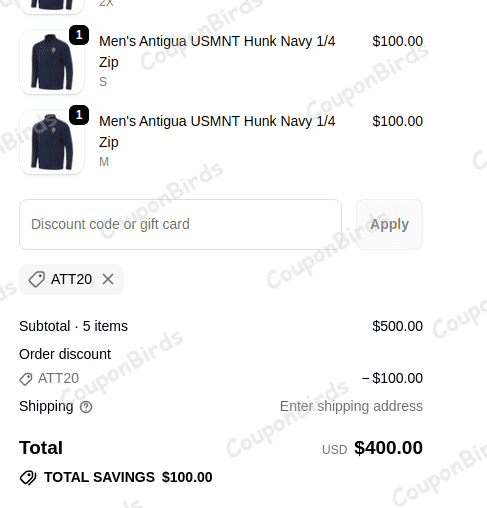Click the ATT20 applied code chip label
The width and height of the screenshot is (487, 508).
(71, 279)
